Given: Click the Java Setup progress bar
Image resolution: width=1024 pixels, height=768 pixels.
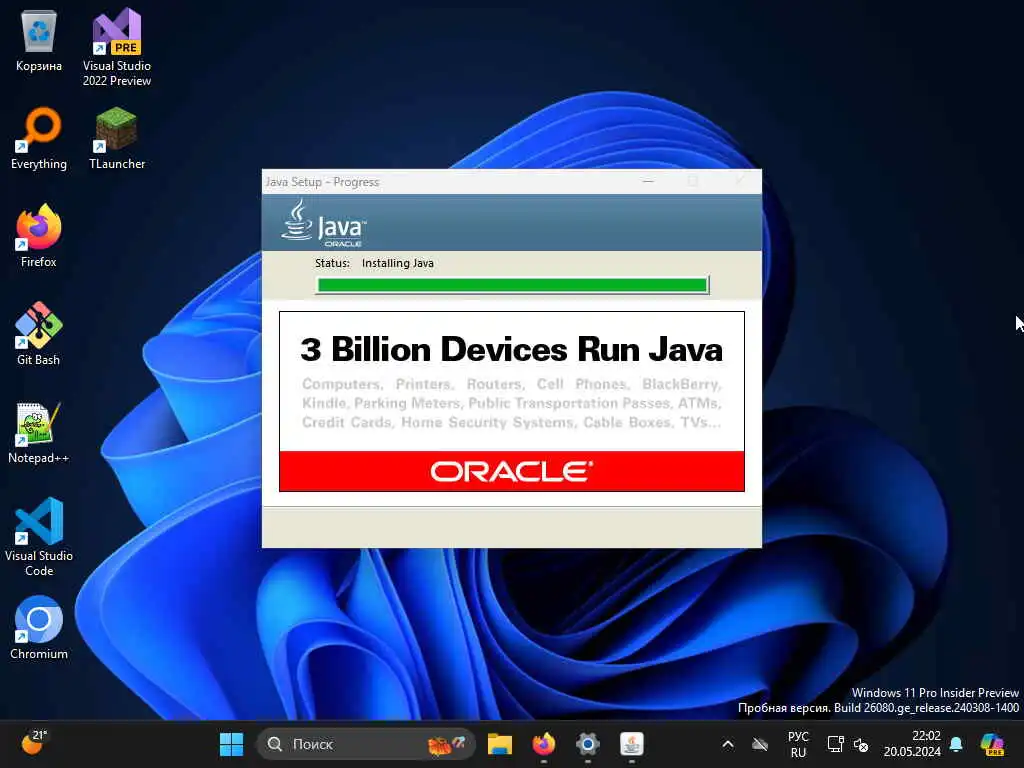Looking at the screenshot, I should pyautogui.click(x=513, y=285).
